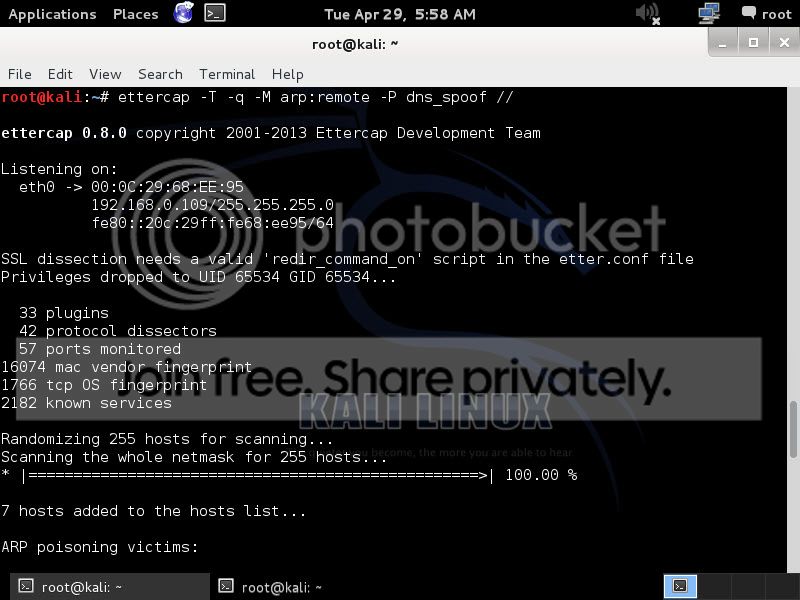Open the Places menu

click(136, 14)
